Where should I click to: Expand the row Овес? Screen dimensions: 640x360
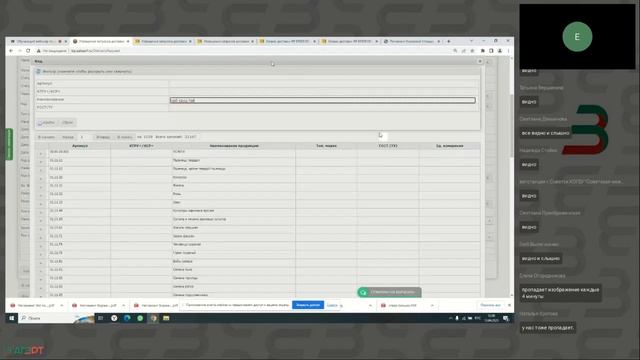pos(41,204)
